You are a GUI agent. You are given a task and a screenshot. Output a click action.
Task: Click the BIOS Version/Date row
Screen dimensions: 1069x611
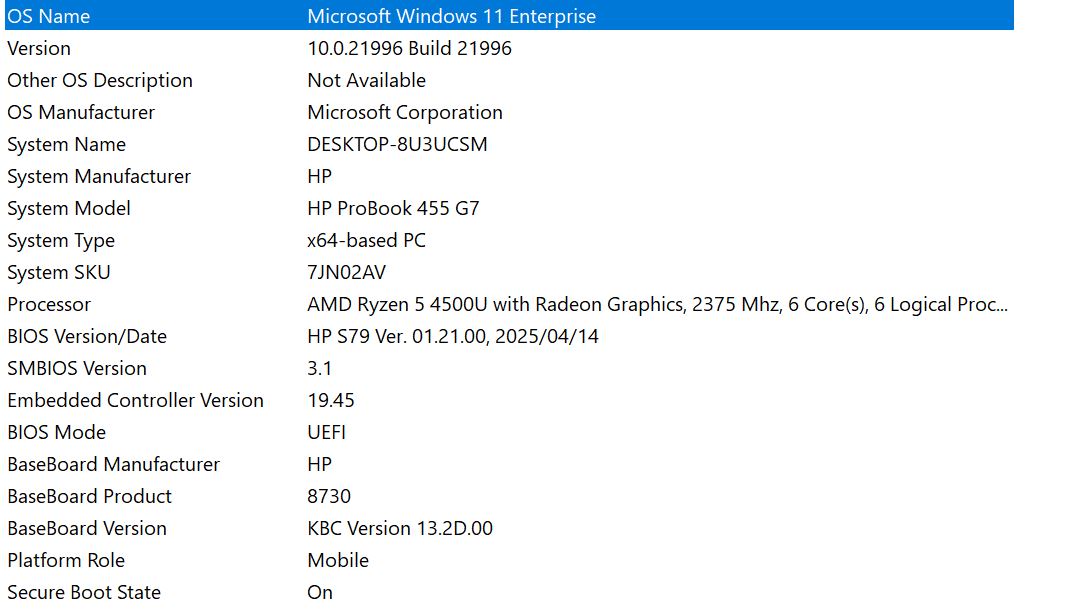coord(86,336)
